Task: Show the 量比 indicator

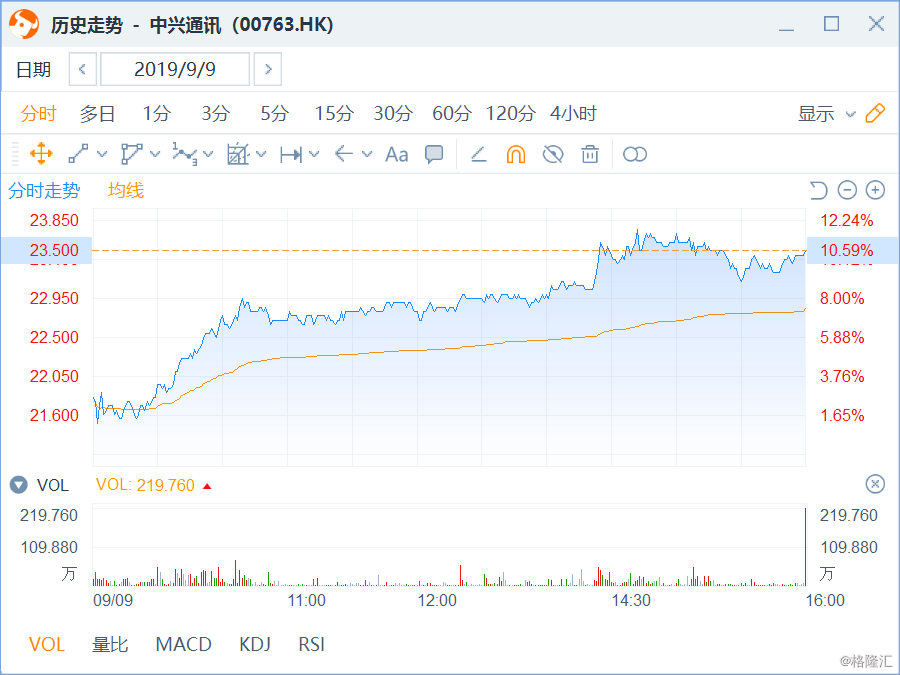Action: (110, 644)
